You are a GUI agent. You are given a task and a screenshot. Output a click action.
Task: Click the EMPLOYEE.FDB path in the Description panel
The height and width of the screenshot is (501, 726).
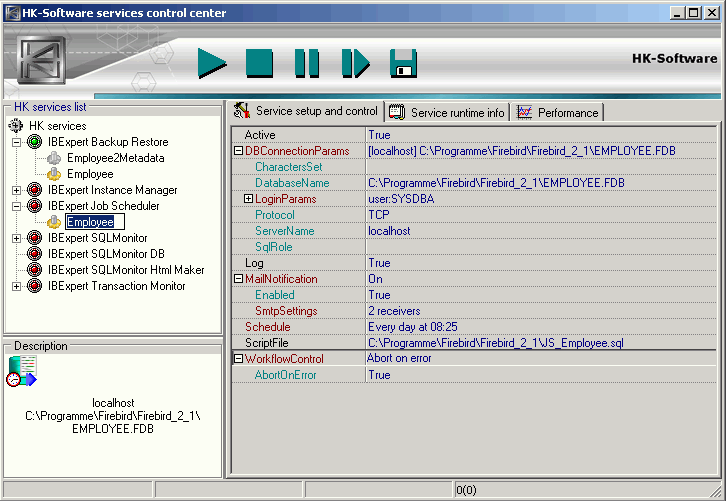tap(113, 422)
